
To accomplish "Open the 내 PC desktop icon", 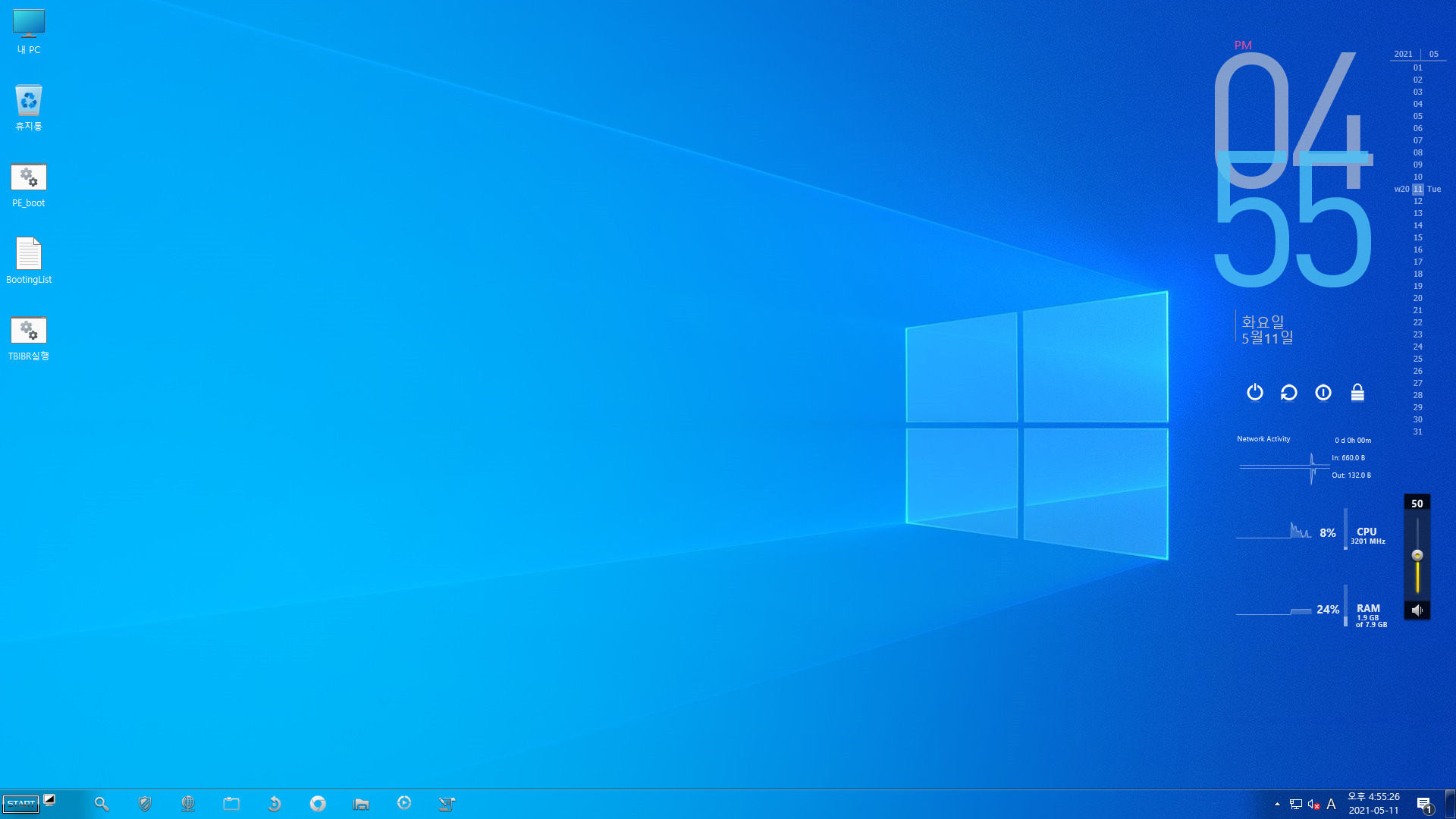I will 29,32.
